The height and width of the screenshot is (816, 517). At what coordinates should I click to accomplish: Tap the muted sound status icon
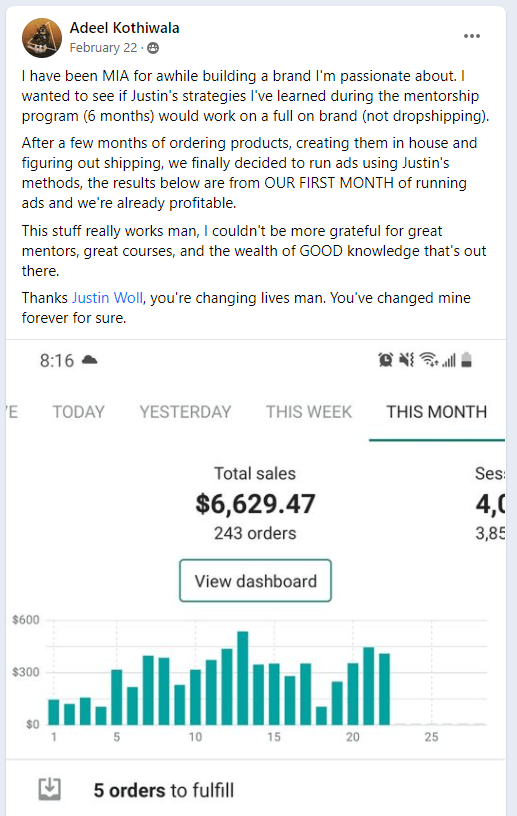(x=406, y=360)
